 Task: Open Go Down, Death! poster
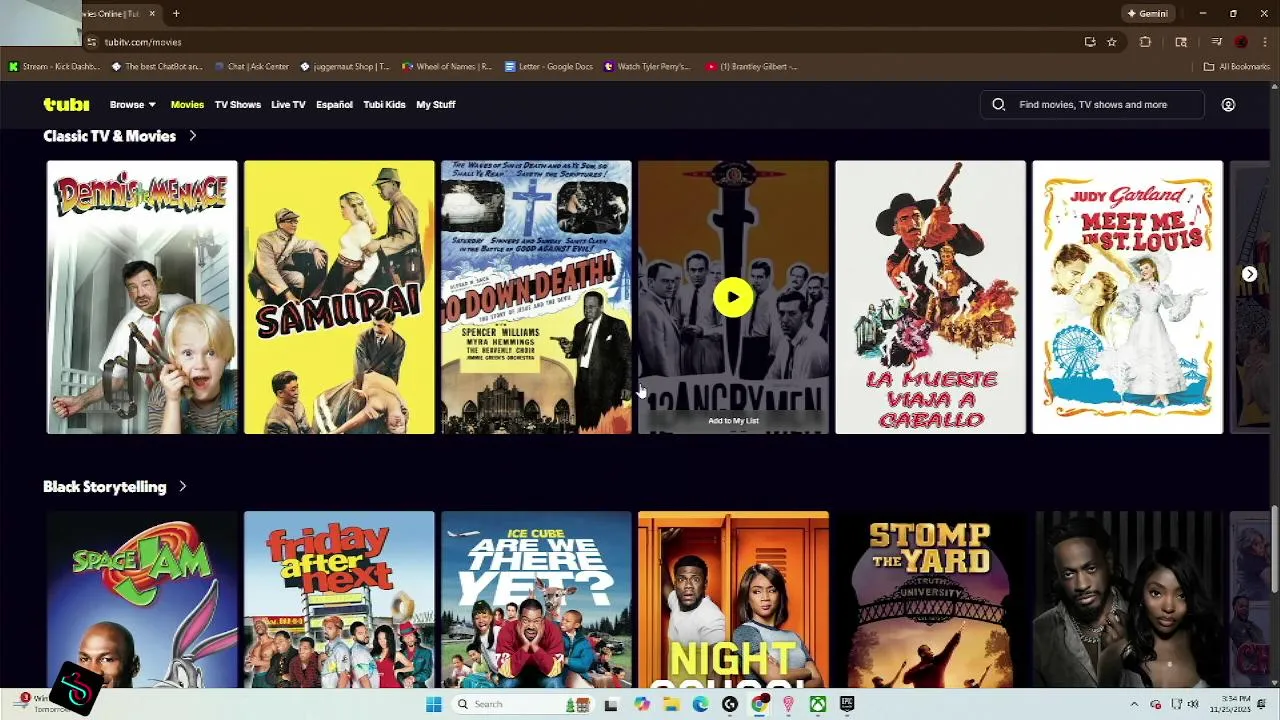point(536,297)
